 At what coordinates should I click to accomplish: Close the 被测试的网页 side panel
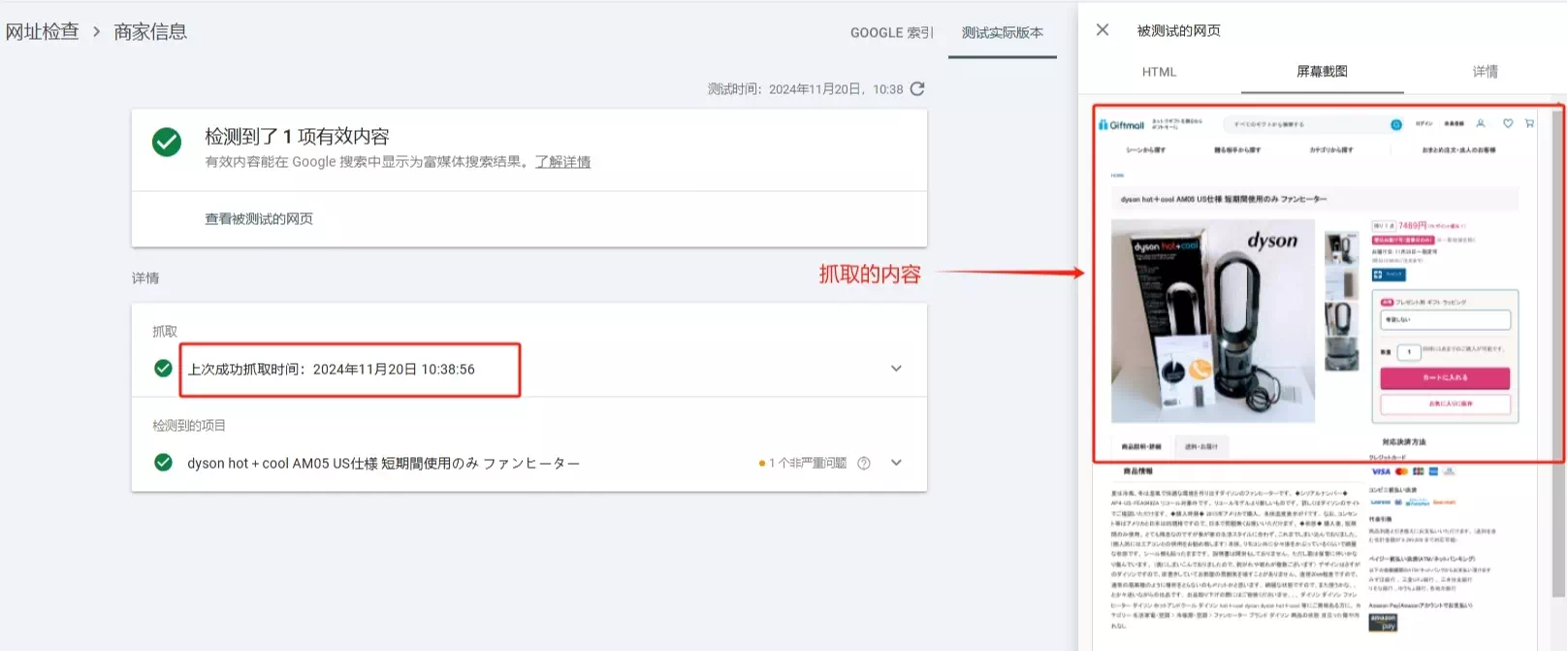click(1103, 30)
